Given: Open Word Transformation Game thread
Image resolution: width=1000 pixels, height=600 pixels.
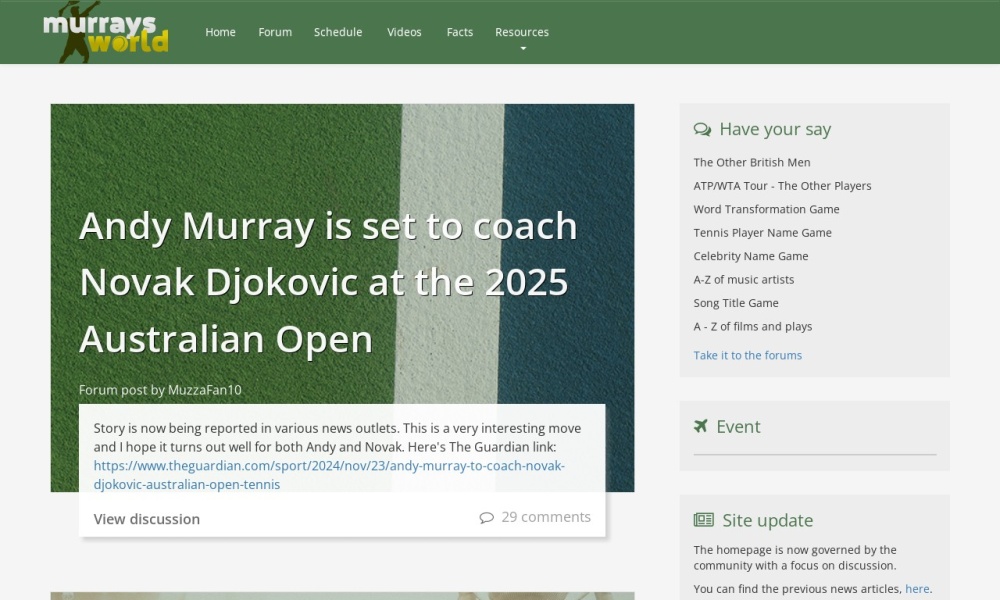Looking at the screenshot, I should coord(766,209).
